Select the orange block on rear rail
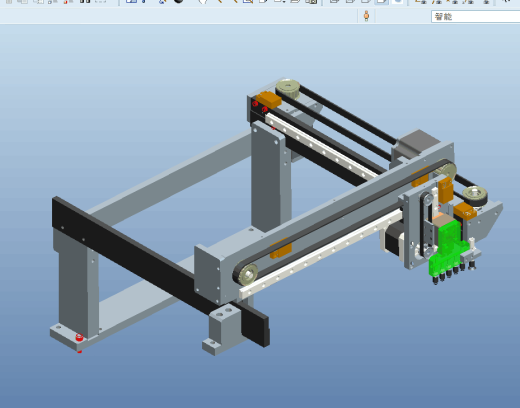Image resolution: width=520 pixels, height=408 pixels. [269, 100]
